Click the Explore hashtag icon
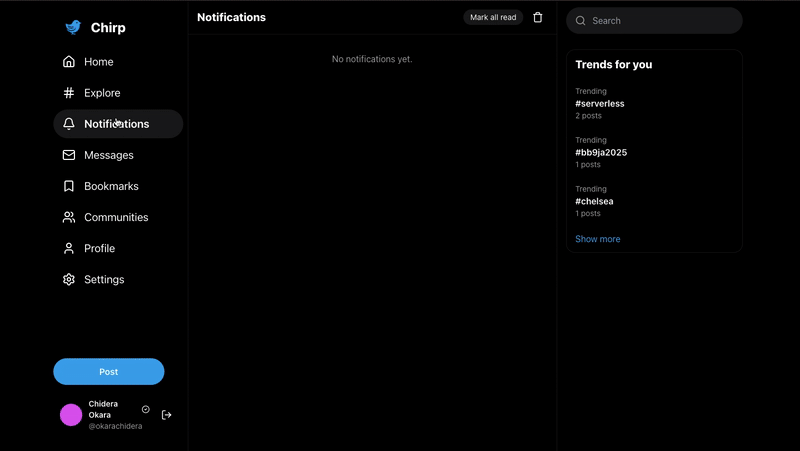This screenshot has width=800, height=451. (x=69, y=93)
